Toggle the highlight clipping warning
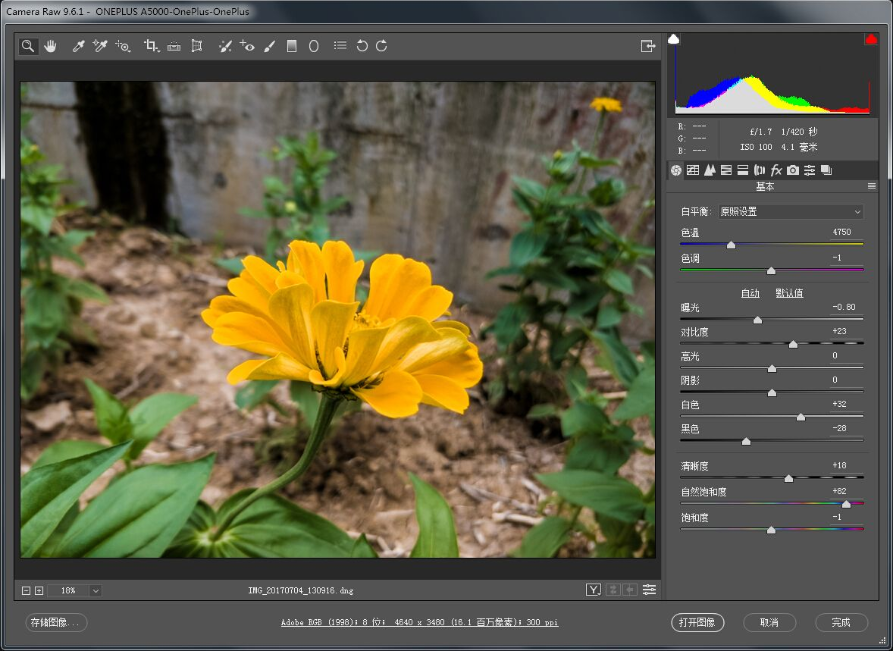 point(870,39)
